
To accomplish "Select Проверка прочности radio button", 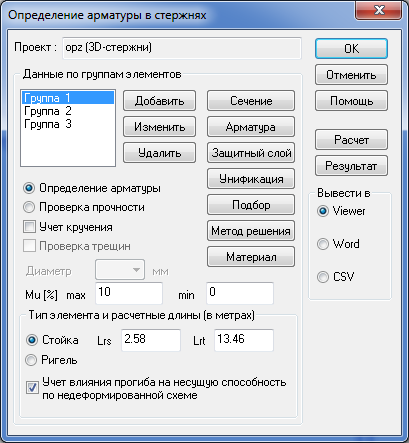I will point(29,207).
